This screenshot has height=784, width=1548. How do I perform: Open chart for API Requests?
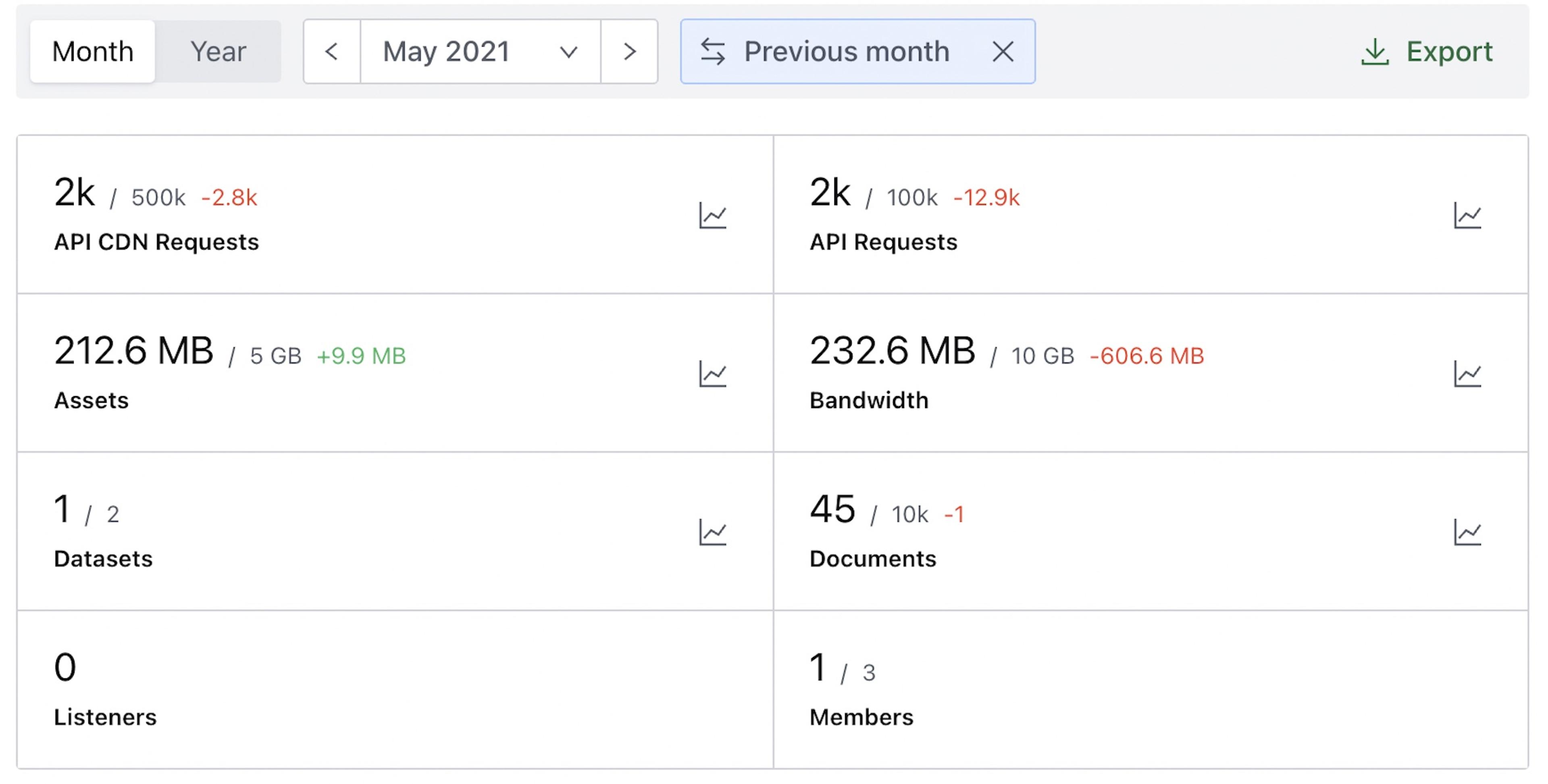[x=1467, y=215]
